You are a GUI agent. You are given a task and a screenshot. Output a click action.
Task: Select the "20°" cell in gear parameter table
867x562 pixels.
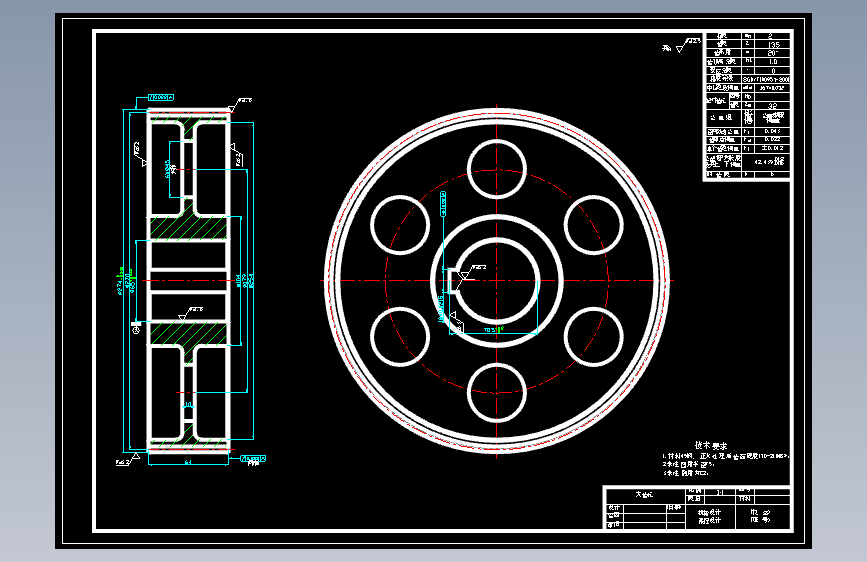pyautogui.click(x=773, y=53)
